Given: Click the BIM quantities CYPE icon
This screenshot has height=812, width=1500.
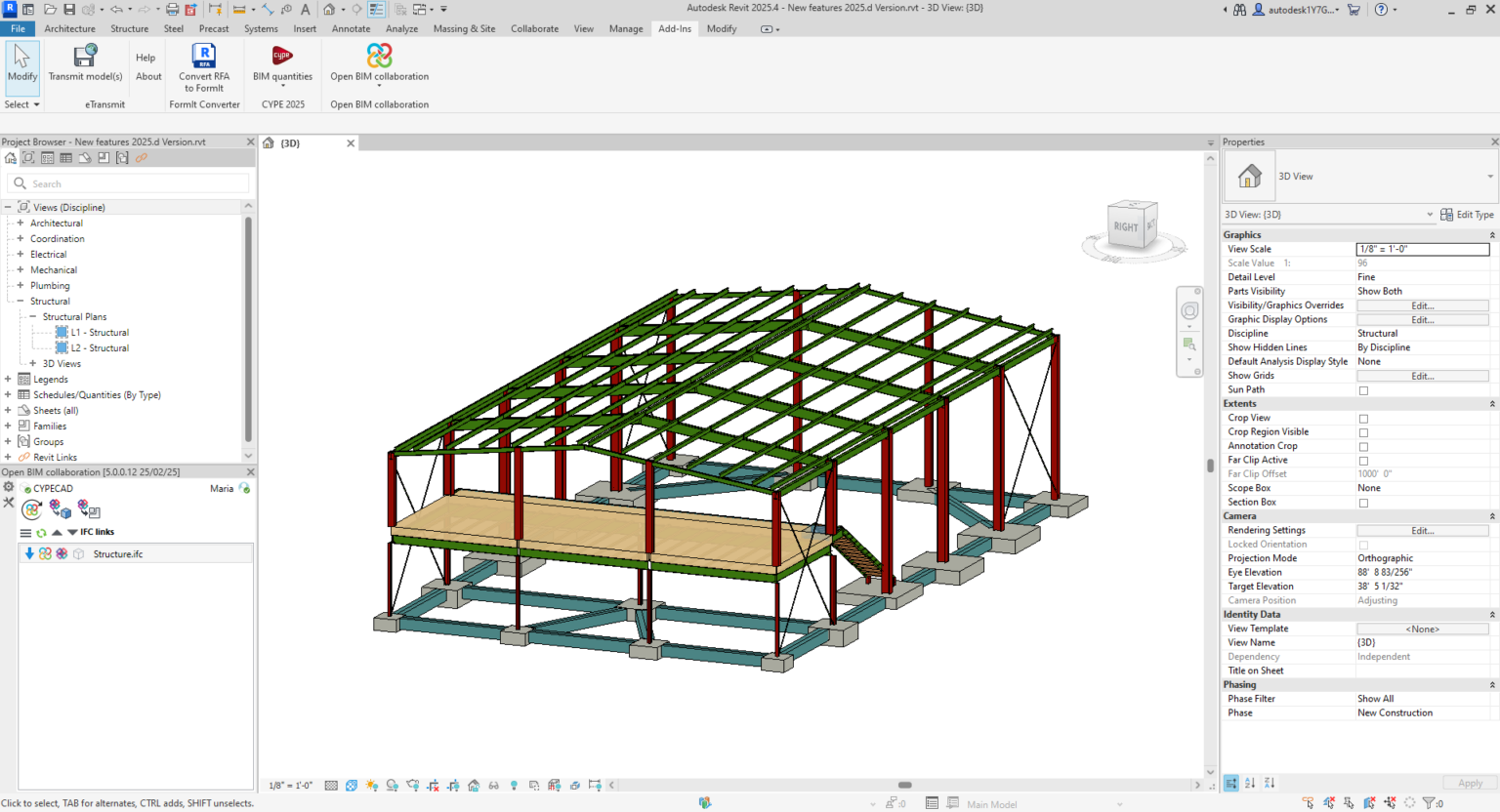Looking at the screenshot, I should pyautogui.click(x=282, y=57).
